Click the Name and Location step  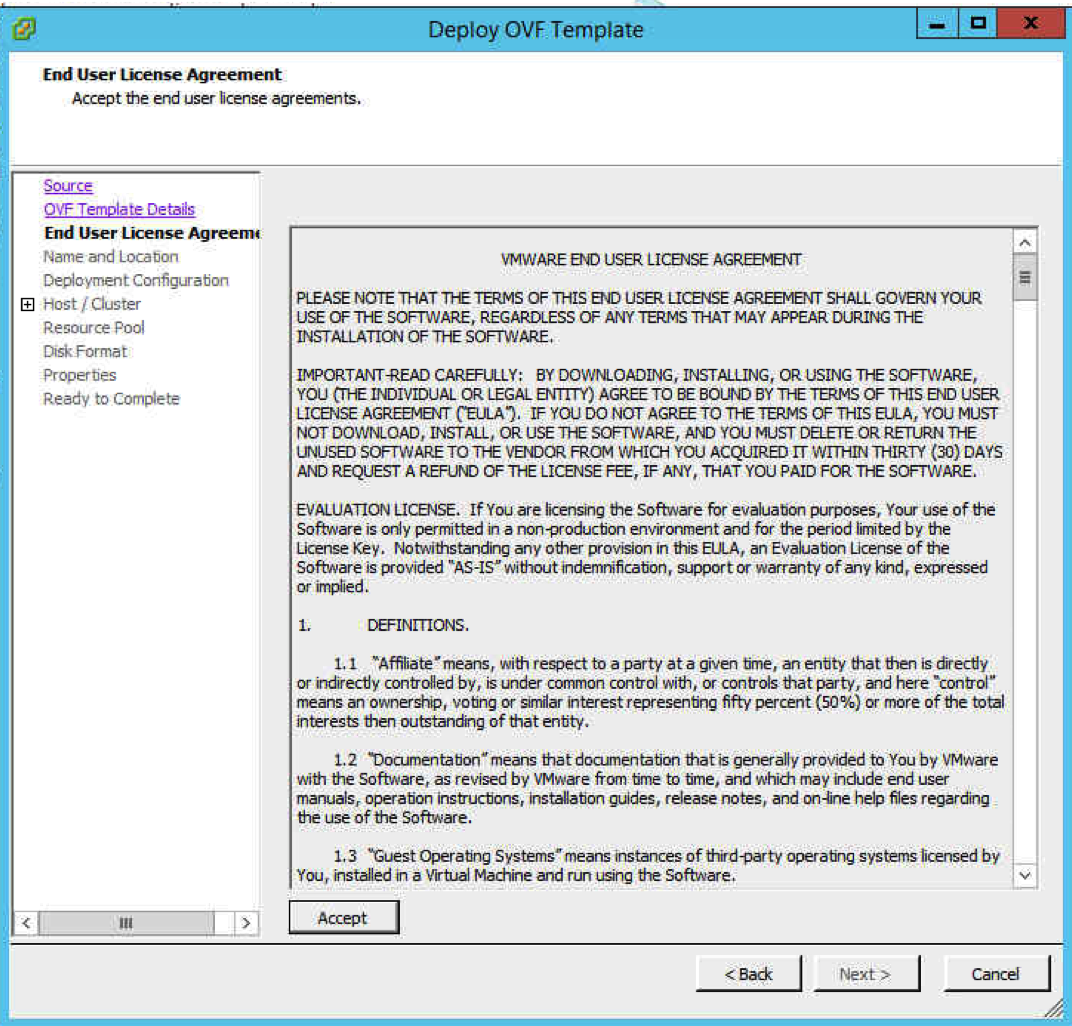pyautogui.click(x=111, y=257)
